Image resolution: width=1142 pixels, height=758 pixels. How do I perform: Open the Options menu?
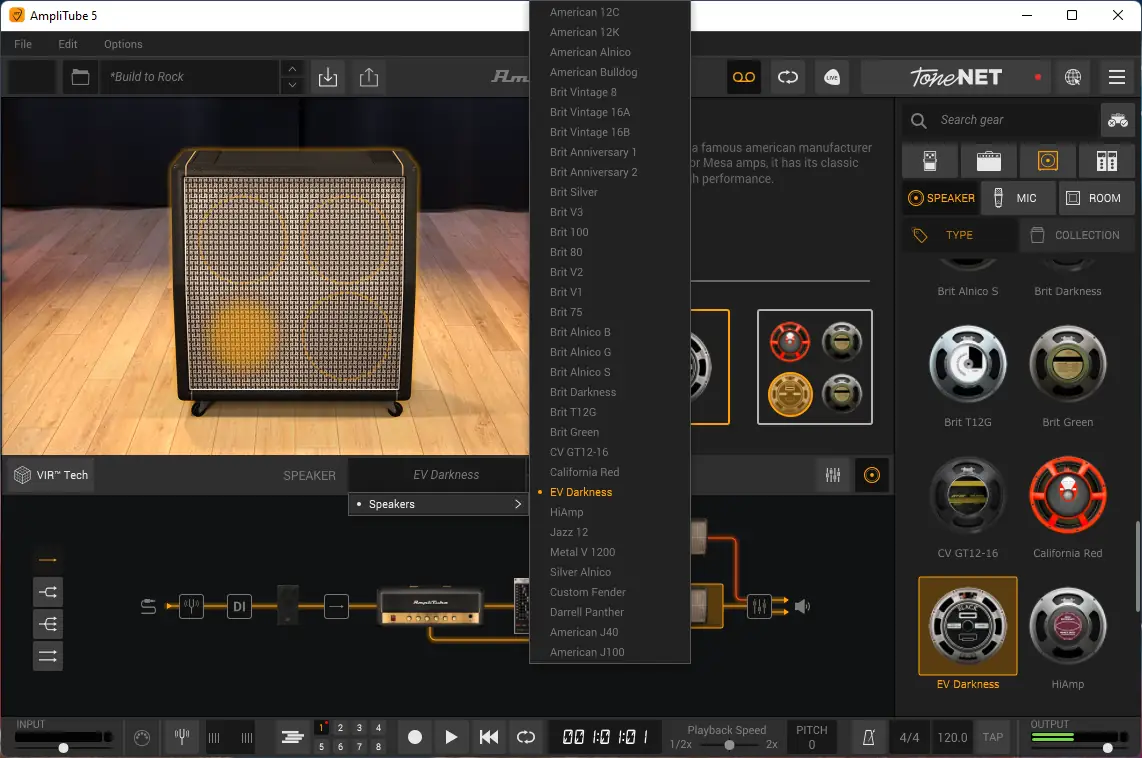(x=123, y=44)
